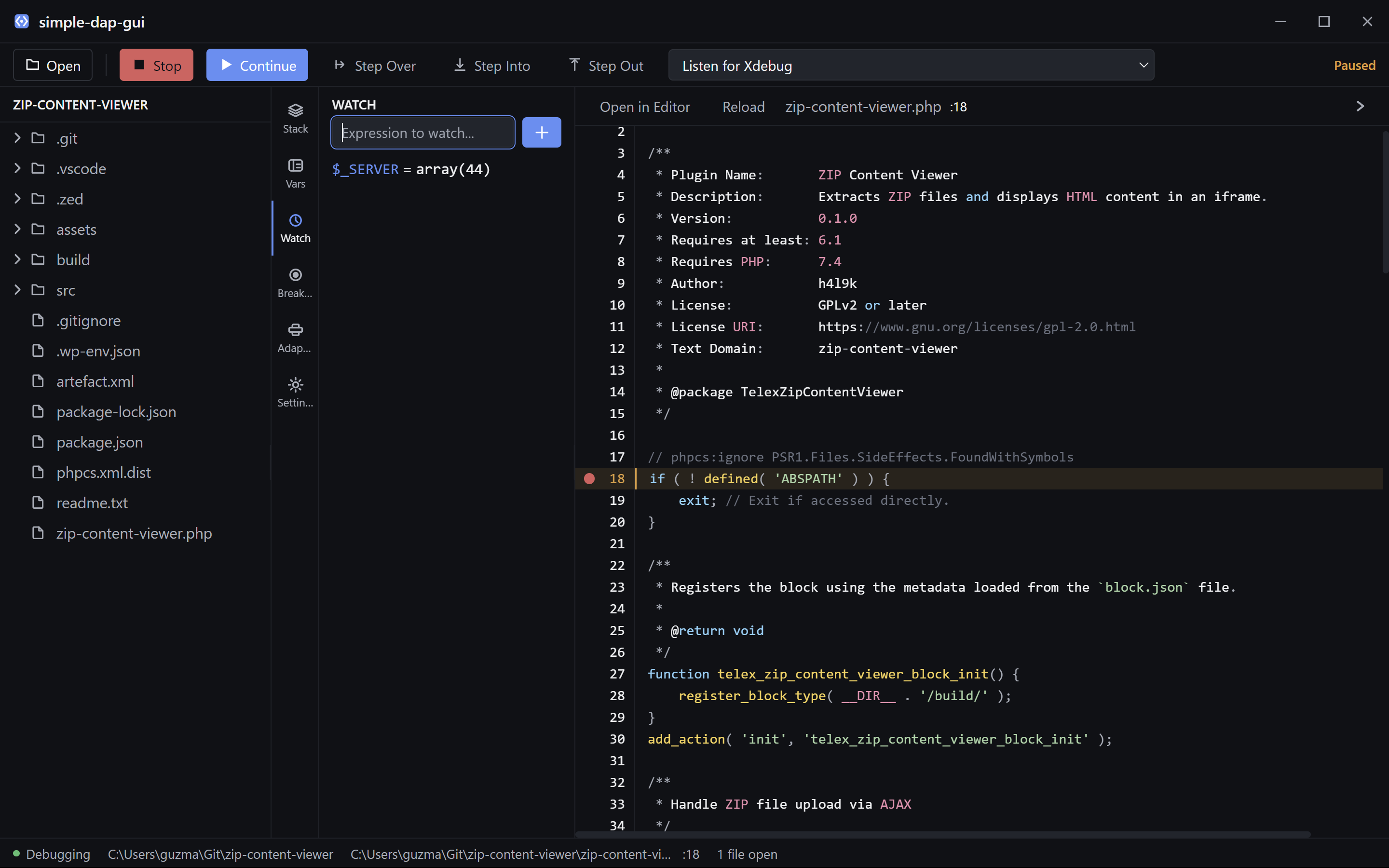The width and height of the screenshot is (1389, 868).
Task: Click the vertical scrollbar of code view
Action: pos(1385,202)
